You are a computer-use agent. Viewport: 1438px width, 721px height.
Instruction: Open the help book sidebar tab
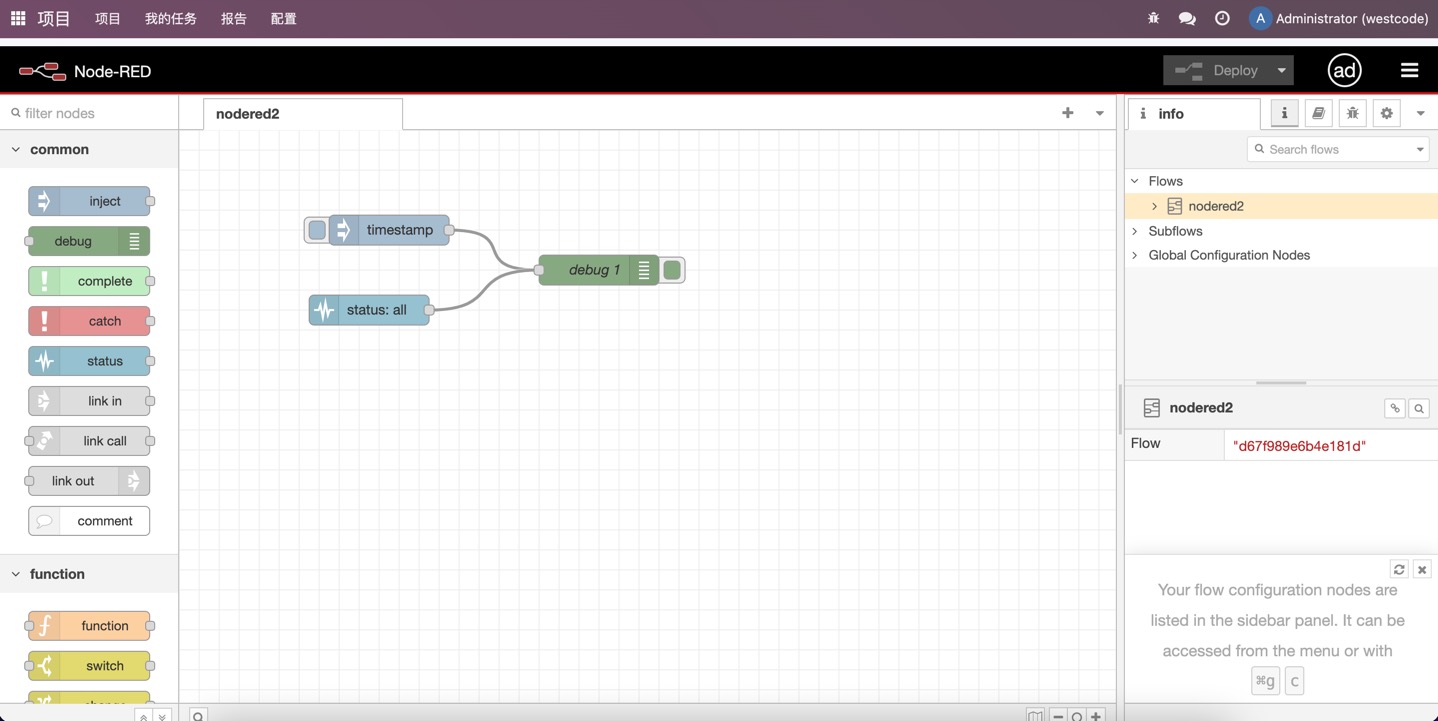point(1318,114)
